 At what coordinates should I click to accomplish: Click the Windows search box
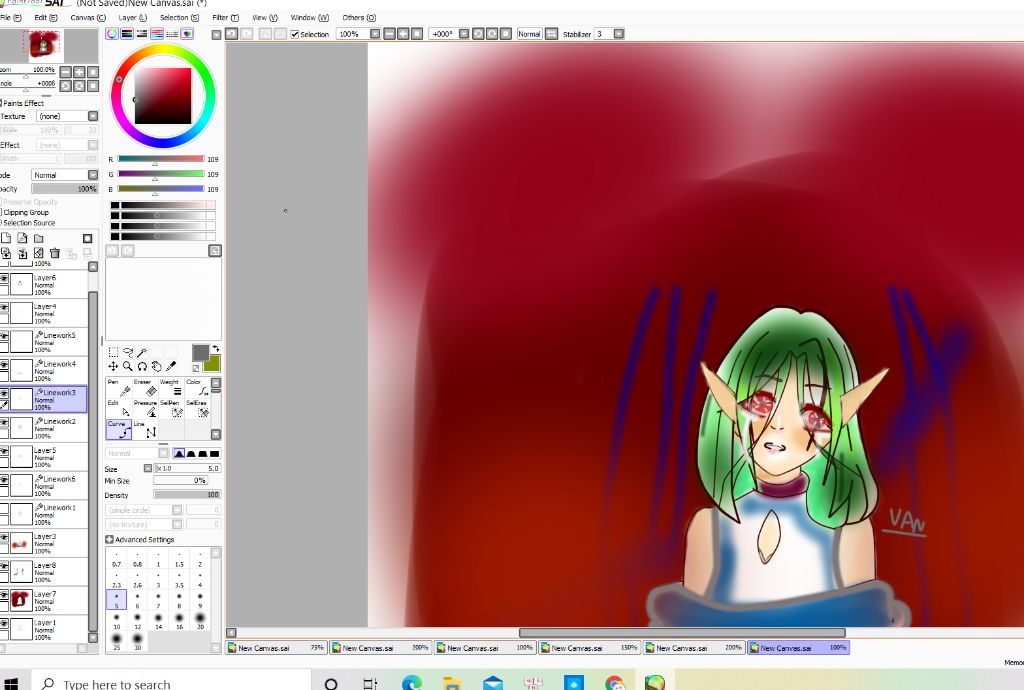[170, 683]
